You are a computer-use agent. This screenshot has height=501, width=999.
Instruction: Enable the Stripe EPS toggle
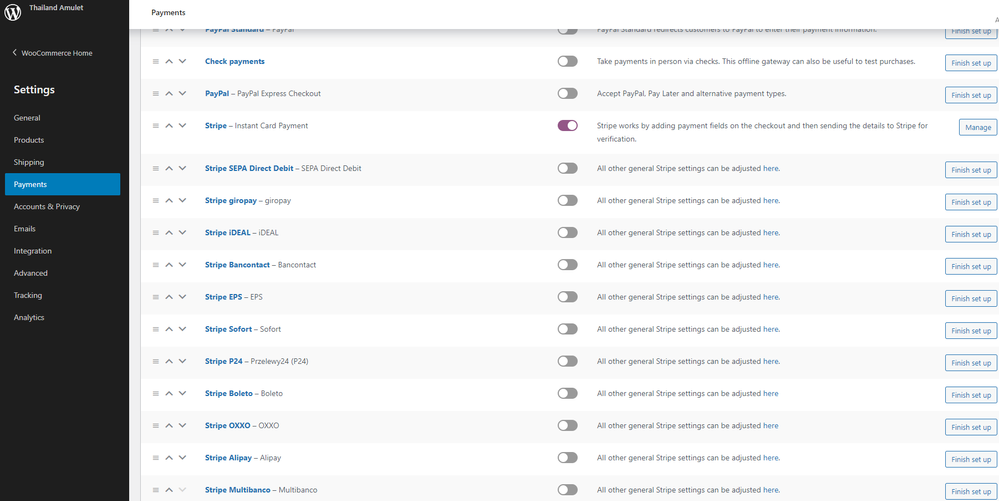567,296
